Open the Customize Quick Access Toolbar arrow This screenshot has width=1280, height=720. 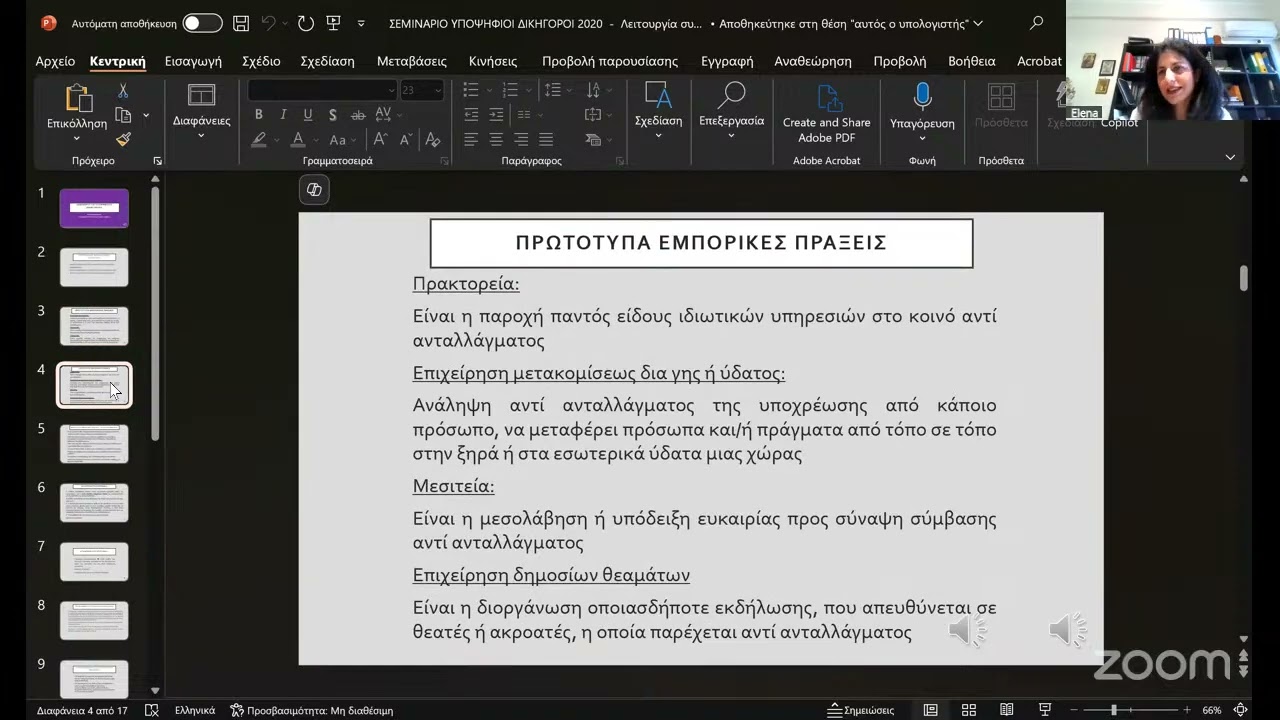[x=361, y=23]
